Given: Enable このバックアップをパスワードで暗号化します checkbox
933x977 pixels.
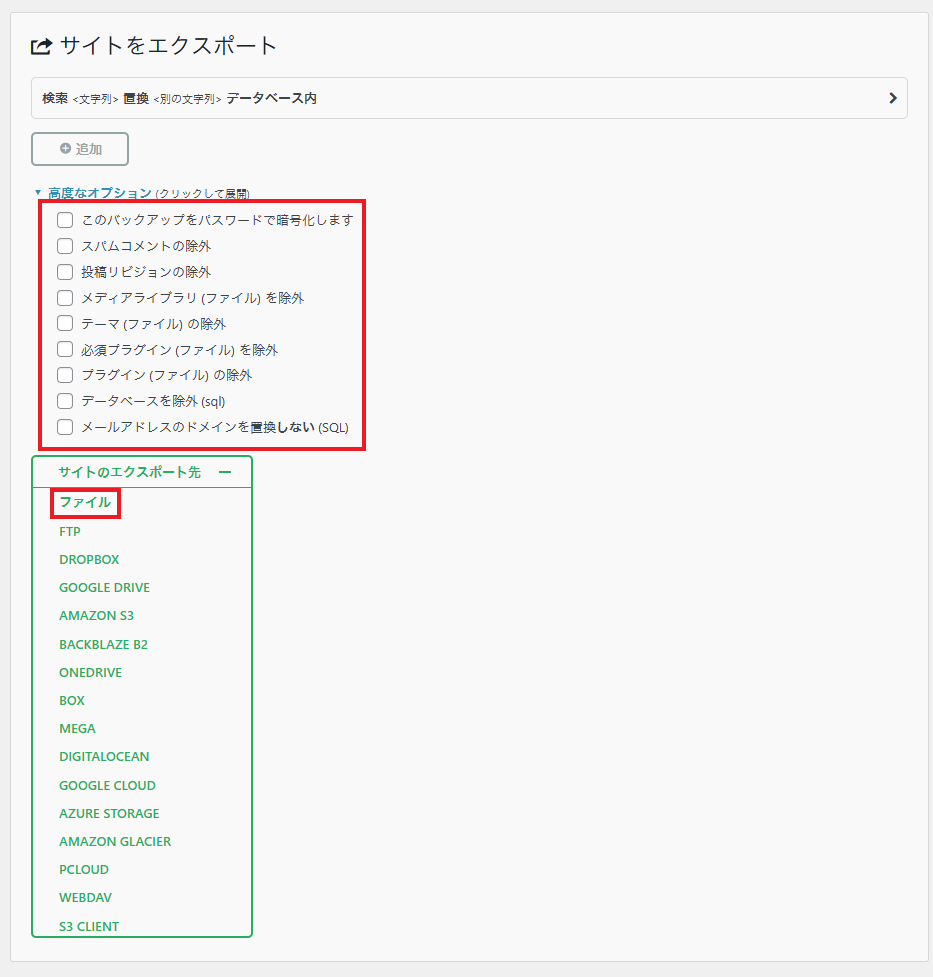Looking at the screenshot, I should pyautogui.click(x=65, y=220).
